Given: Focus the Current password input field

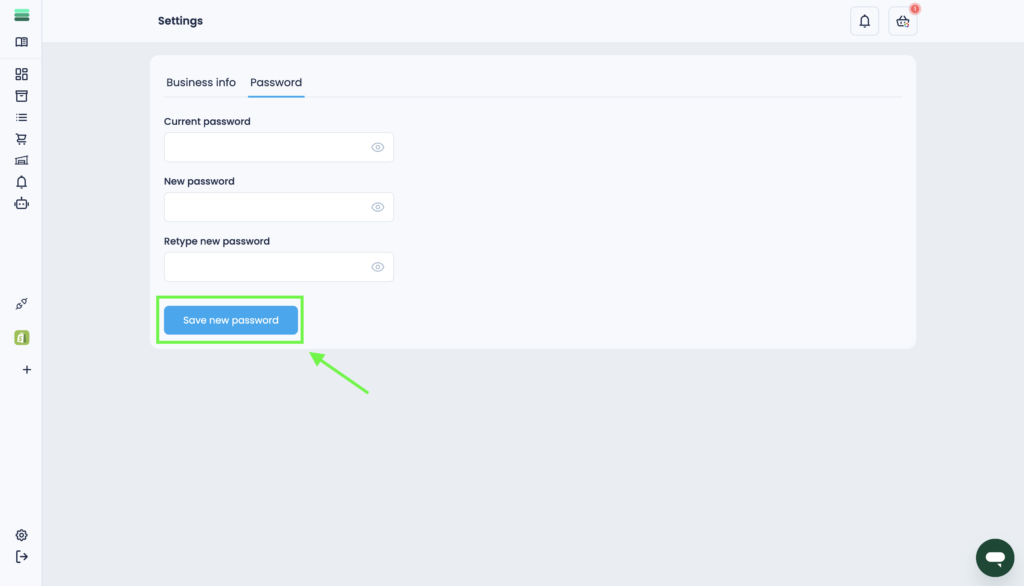Looking at the screenshot, I should coord(265,147).
